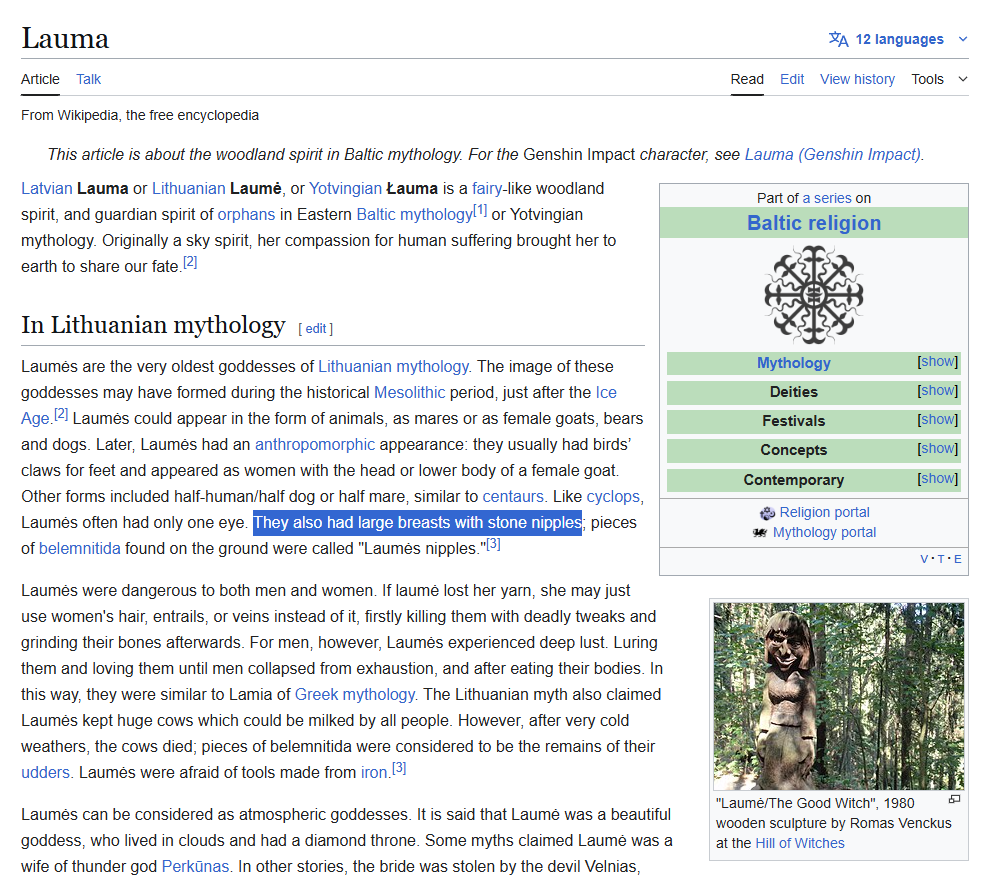
Task: Click the languages translate icon
Action: (838, 39)
